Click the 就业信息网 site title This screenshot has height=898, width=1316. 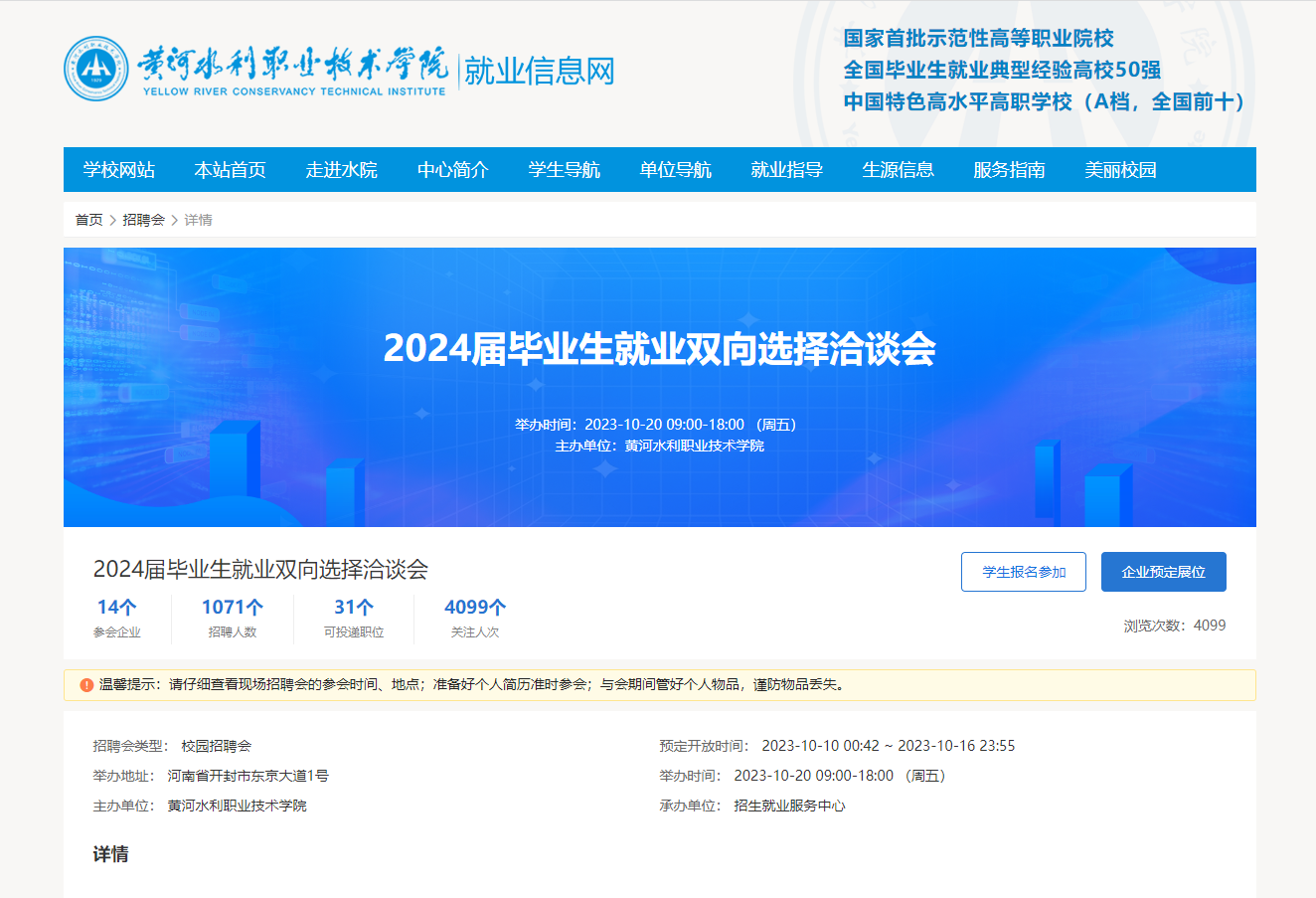click(x=539, y=71)
